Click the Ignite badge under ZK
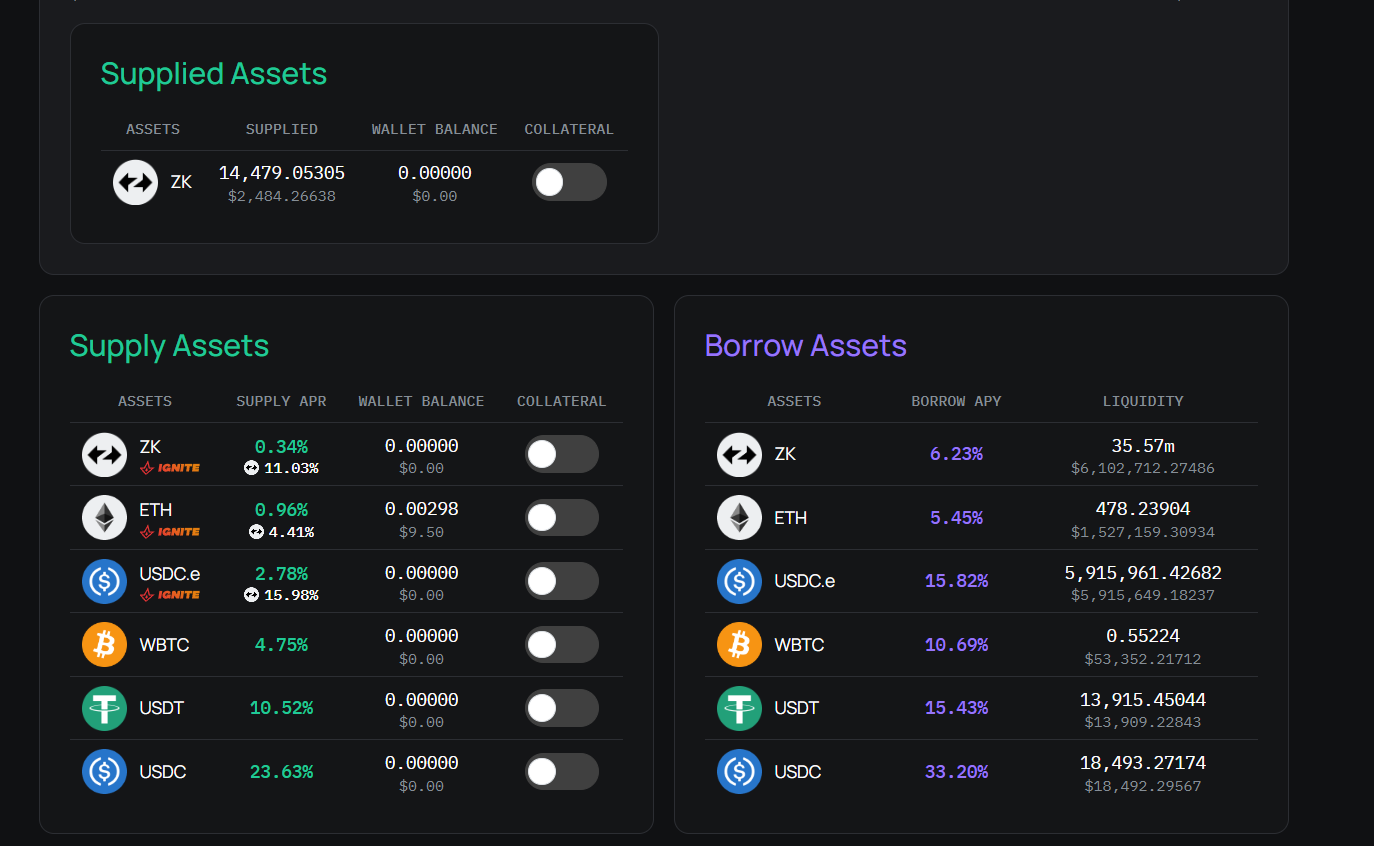The height and width of the screenshot is (846, 1374). click(170, 468)
